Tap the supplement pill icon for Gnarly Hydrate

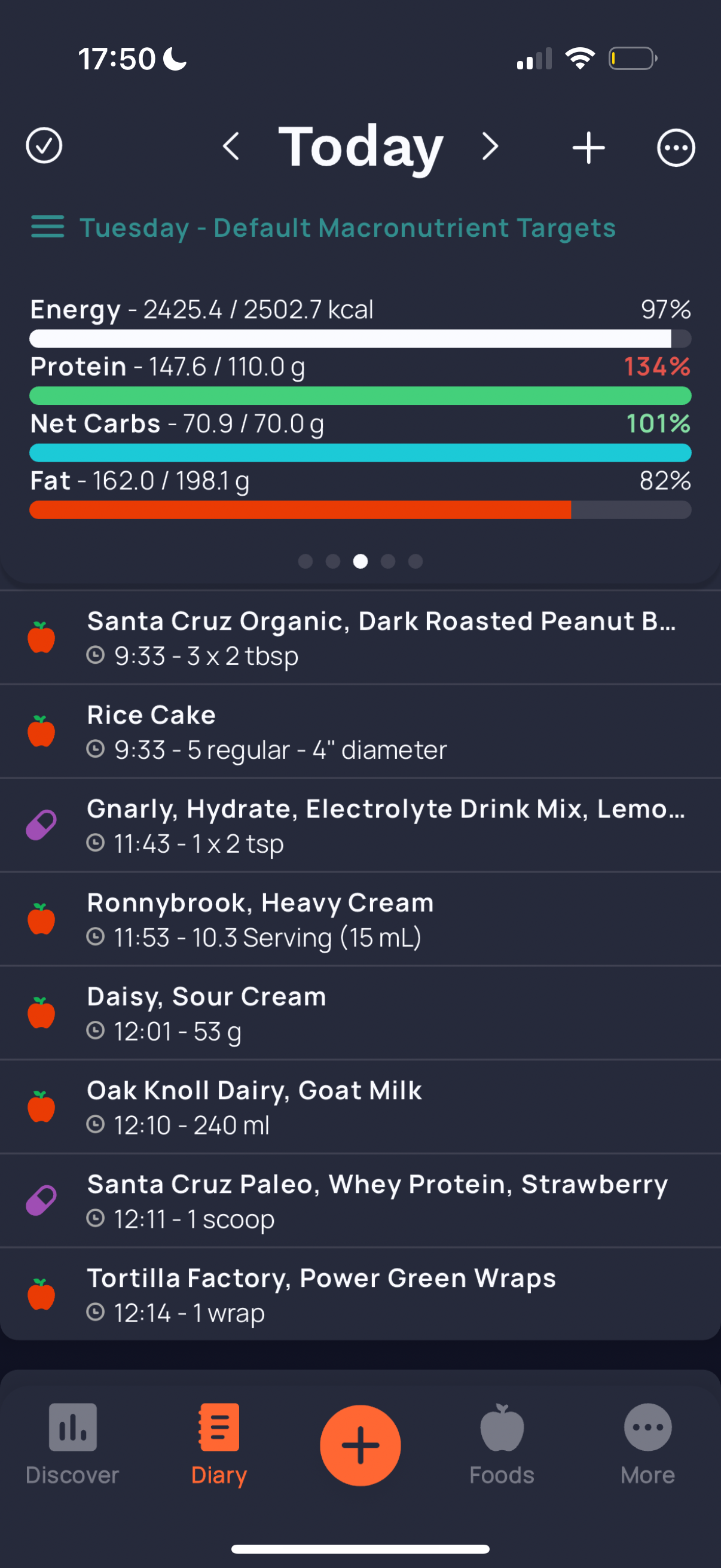click(41, 825)
